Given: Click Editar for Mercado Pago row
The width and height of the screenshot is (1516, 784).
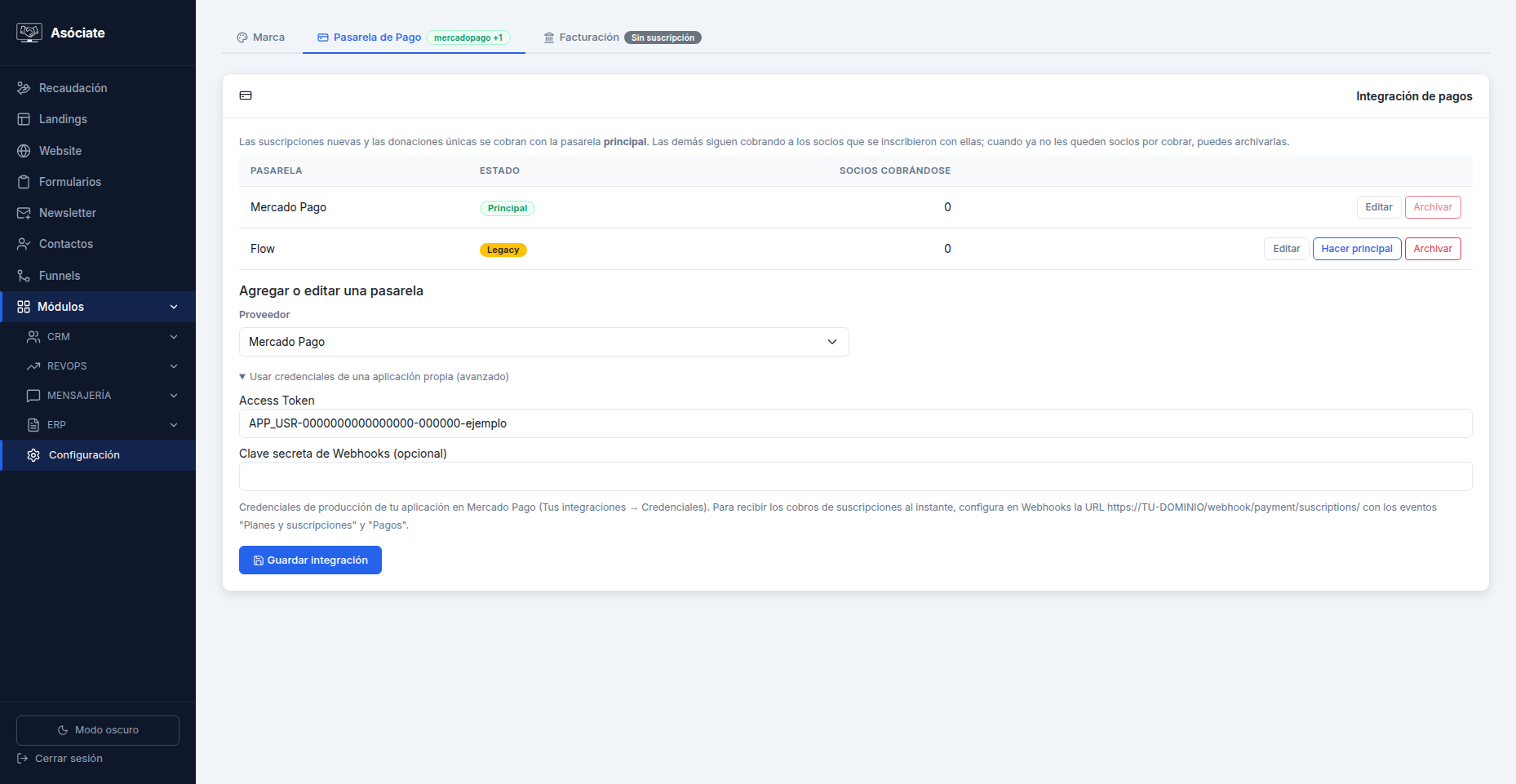Looking at the screenshot, I should pyautogui.click(x=1379, y=207).
